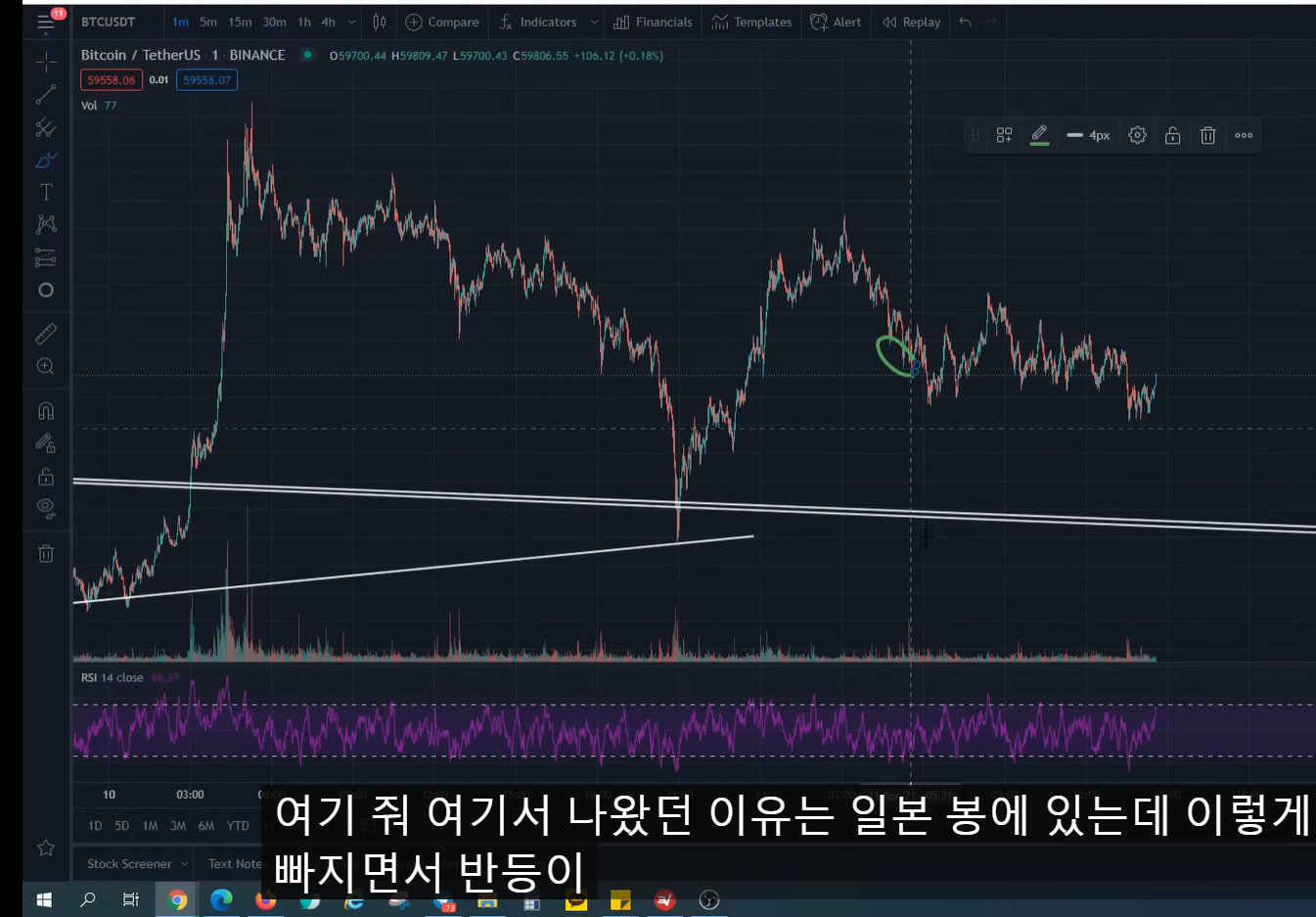Toggle Lock All Drawing Tools
1316x917 pixels.
coord(46,477)
